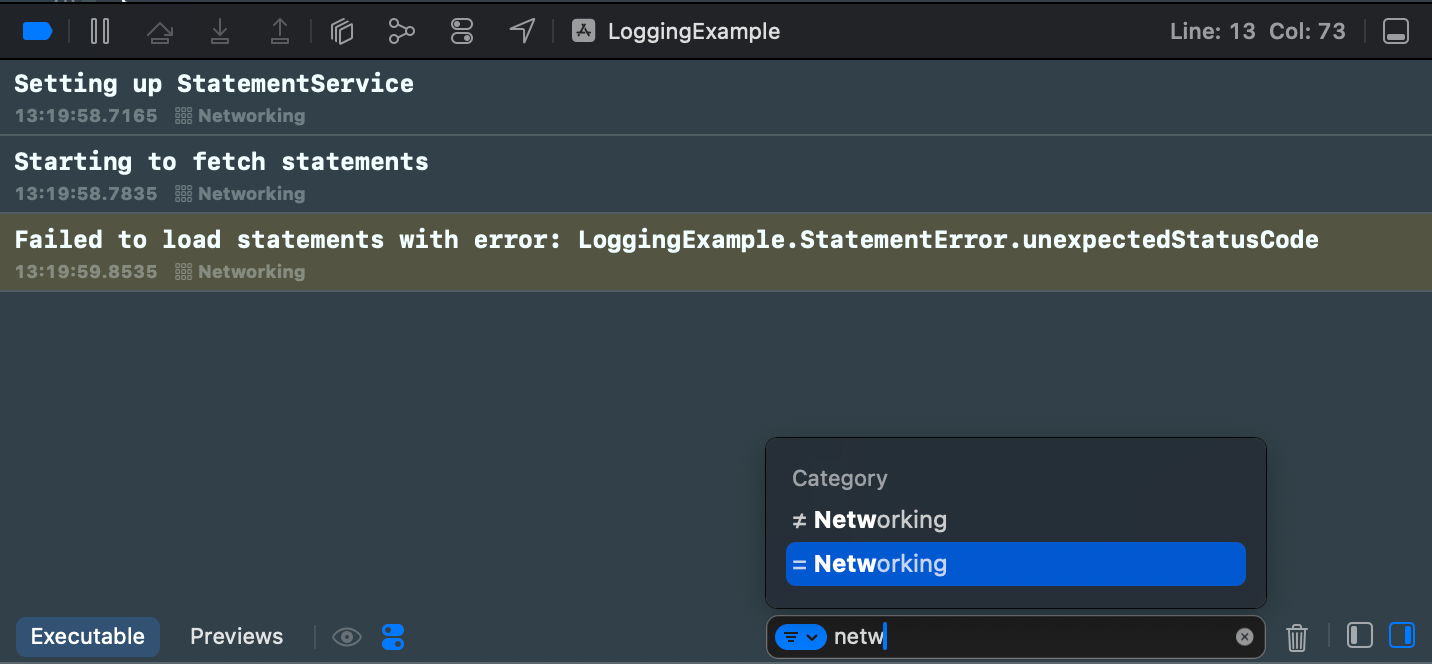
Task: Open the Debug View Hierarchy icon
Action: coord(343,32)
